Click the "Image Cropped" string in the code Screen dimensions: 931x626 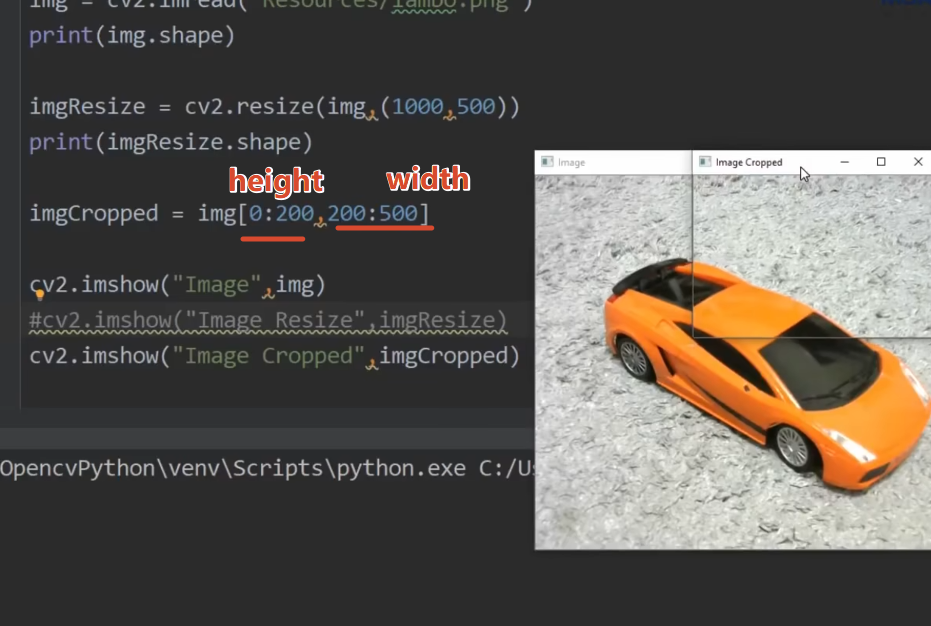[268, 356]
